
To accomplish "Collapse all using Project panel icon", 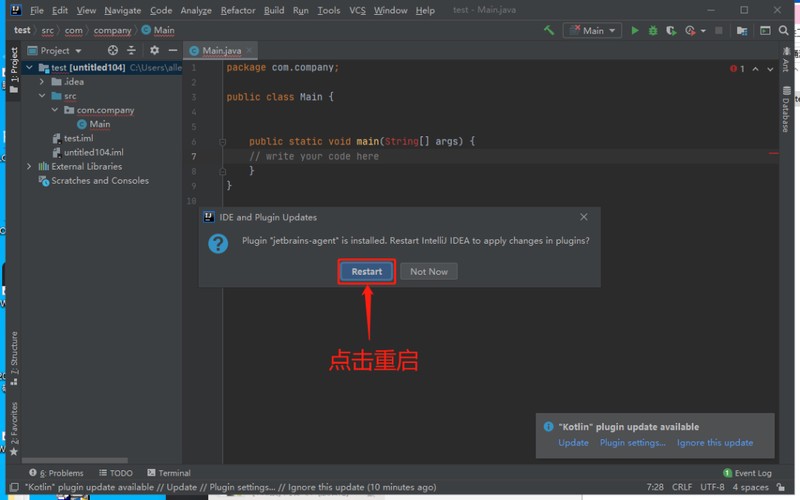I will 131,50.
